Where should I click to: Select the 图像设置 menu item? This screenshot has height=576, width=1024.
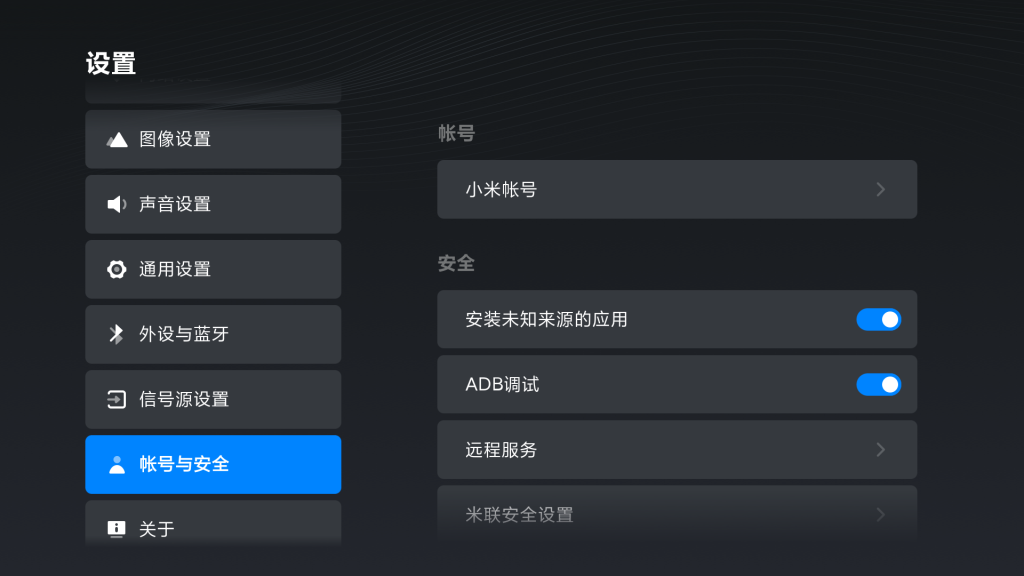(213, 139)
